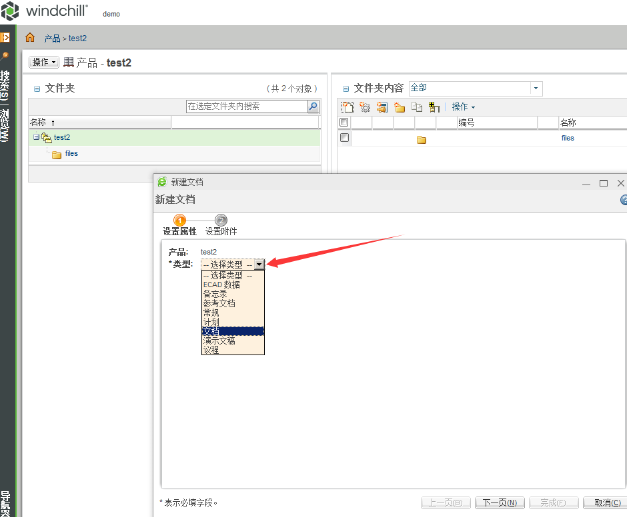This screenshot has width=627, height=517.
Task: Select ECAD 数据 from the type list
Action: [232, 284]
